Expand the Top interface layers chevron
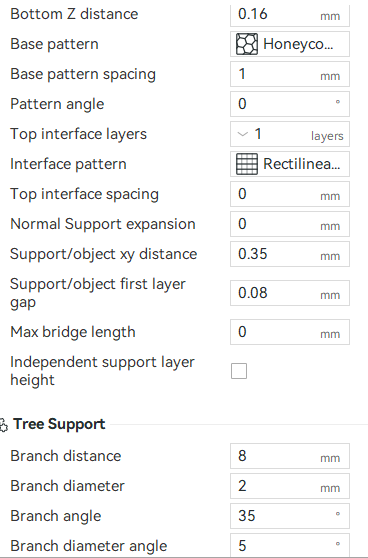368x558 pixels. click(x=242, y=134)
